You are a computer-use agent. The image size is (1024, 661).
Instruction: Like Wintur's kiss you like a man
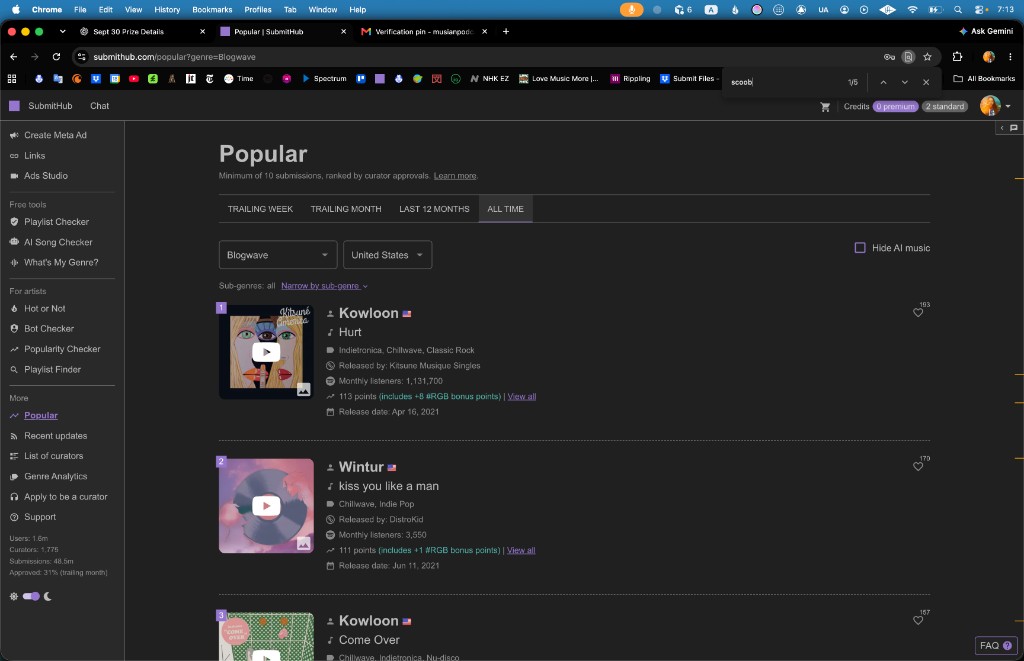click(918, 466)
